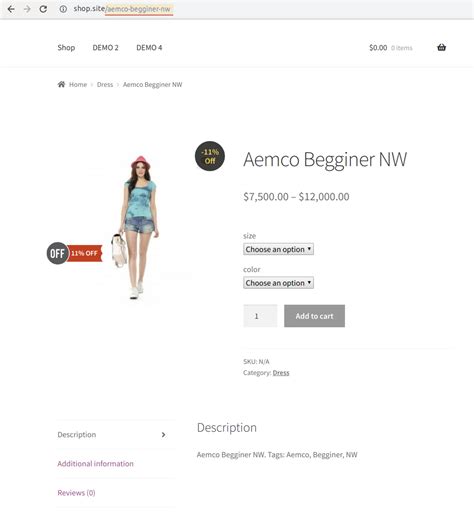
Task: Click the home icon in breadcrumb
Action: tap(61, 84)
